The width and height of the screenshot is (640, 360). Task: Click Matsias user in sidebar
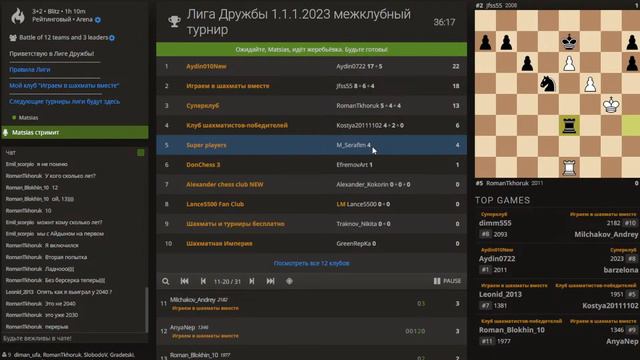pyautogui.click(x=28, y=118)
